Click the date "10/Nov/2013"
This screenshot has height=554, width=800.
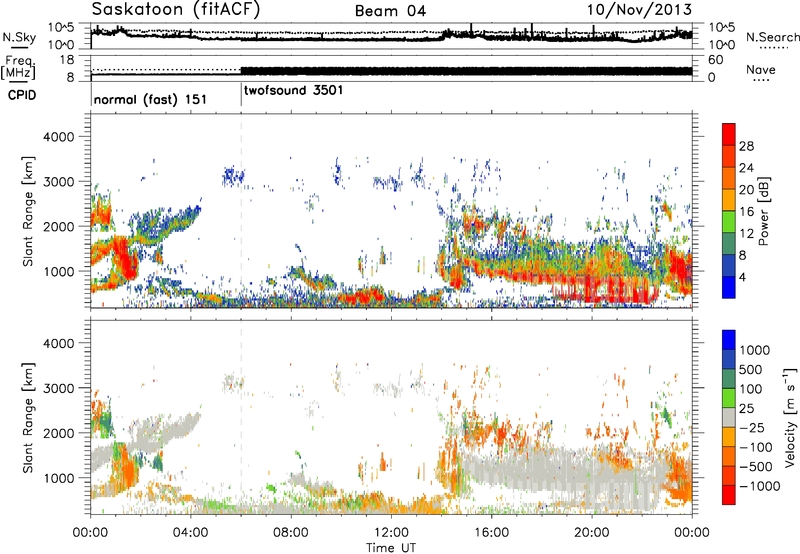pos(639,10)
